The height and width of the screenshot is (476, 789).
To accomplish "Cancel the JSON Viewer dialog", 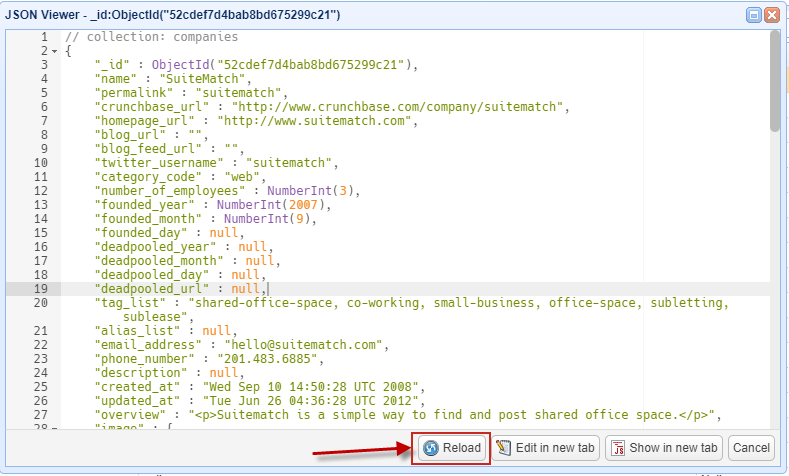I will coord(751,448).
